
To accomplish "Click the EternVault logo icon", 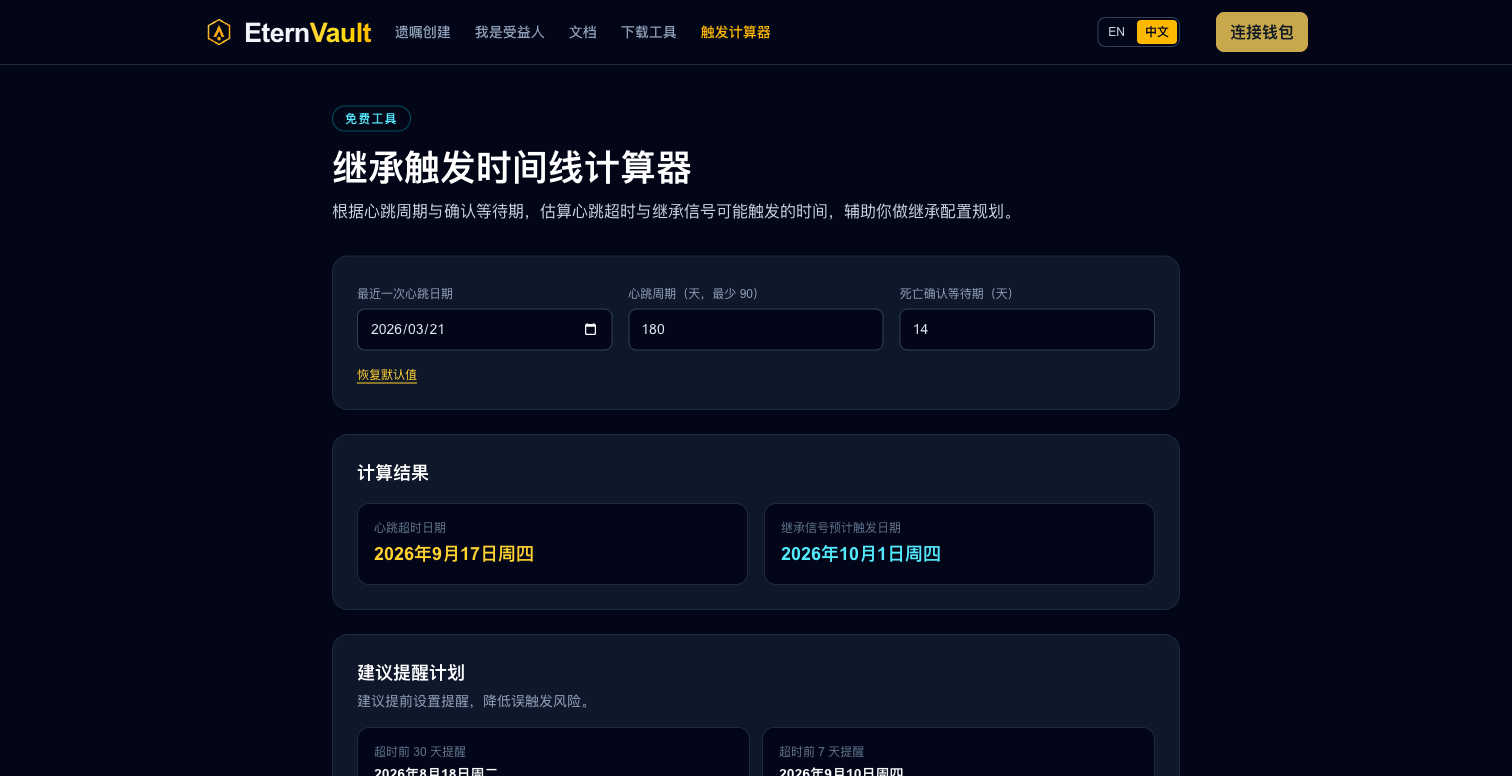I will (x=219, y=32).
